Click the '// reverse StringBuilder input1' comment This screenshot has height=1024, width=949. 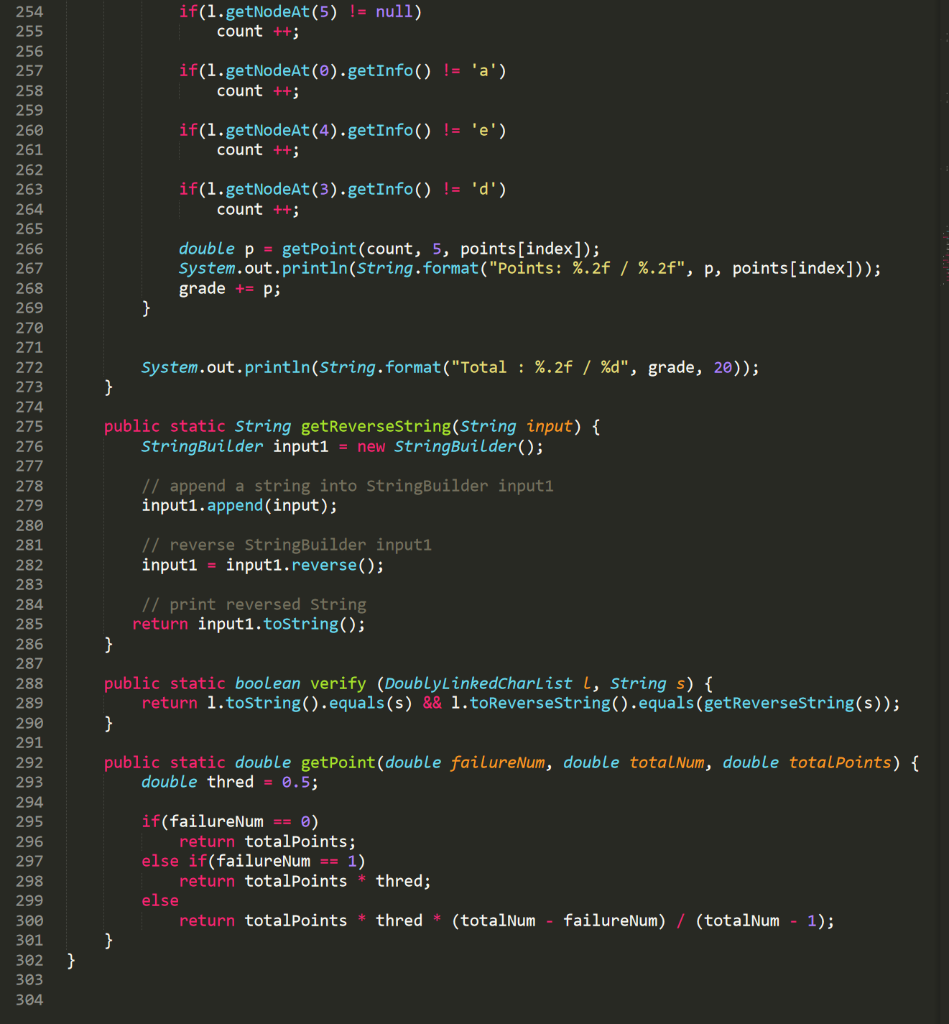point(287,545)
